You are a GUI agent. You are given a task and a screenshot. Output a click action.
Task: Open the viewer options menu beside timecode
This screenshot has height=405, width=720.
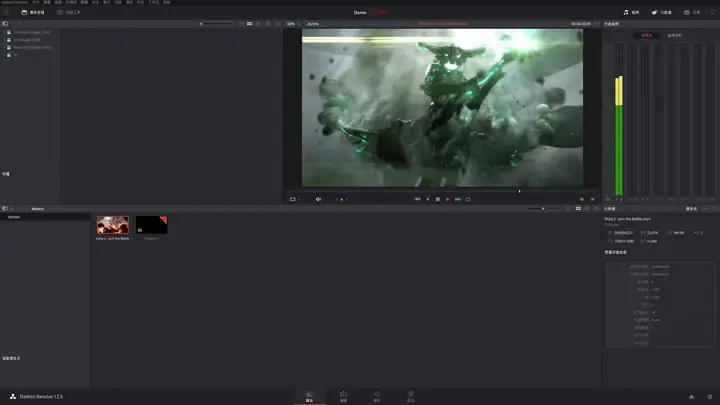[596, 23]
